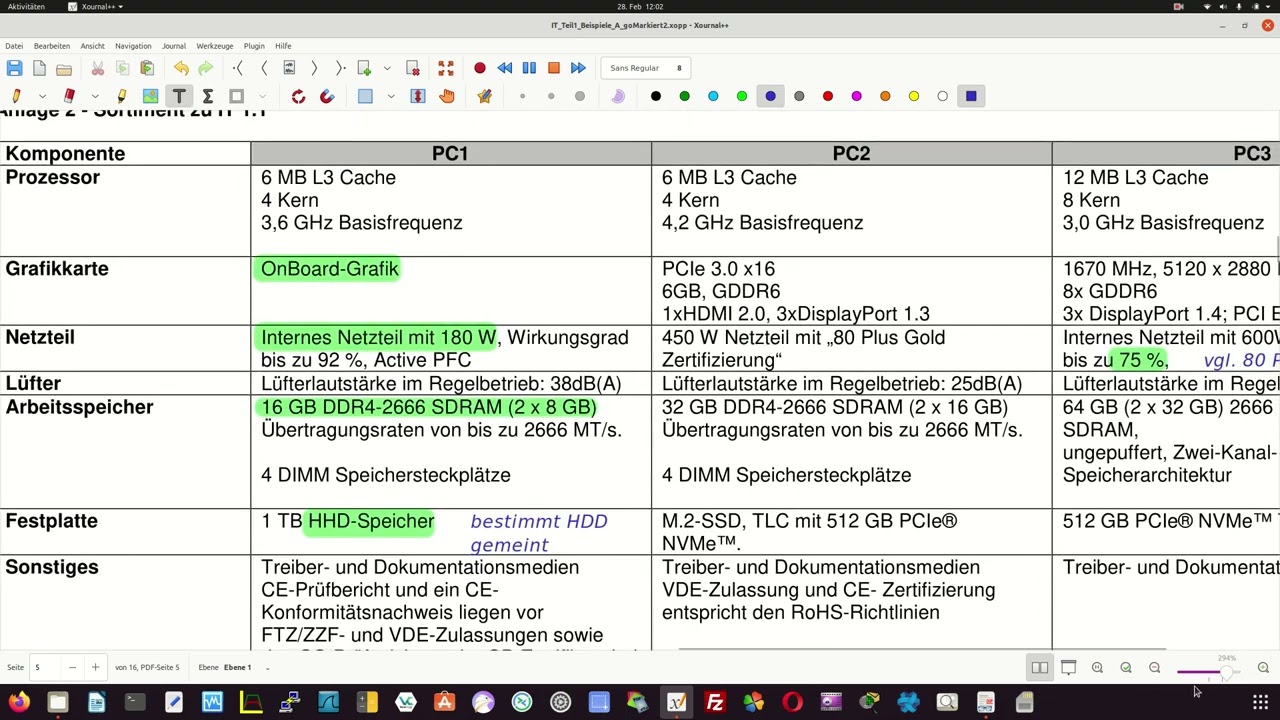Image resolution: width=1280 pixels, height=720 pixels.
Task: Open the Plugin menu
Action: (254, 46)
